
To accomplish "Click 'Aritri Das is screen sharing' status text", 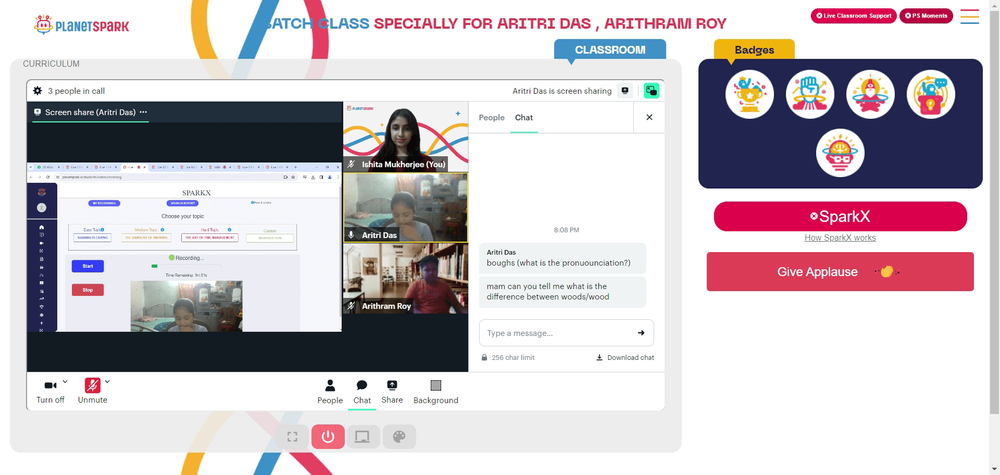I will [562, 91].
